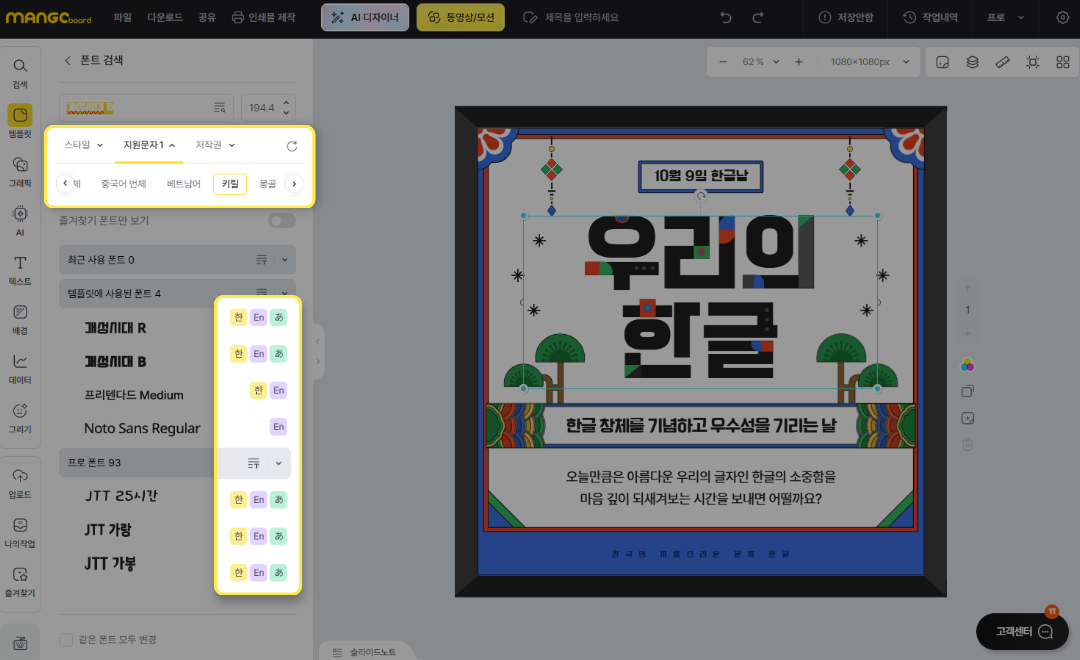This screenshot has width=1080, height=660.
Task: Open the settings gear icon
Action: [1062, 17]
